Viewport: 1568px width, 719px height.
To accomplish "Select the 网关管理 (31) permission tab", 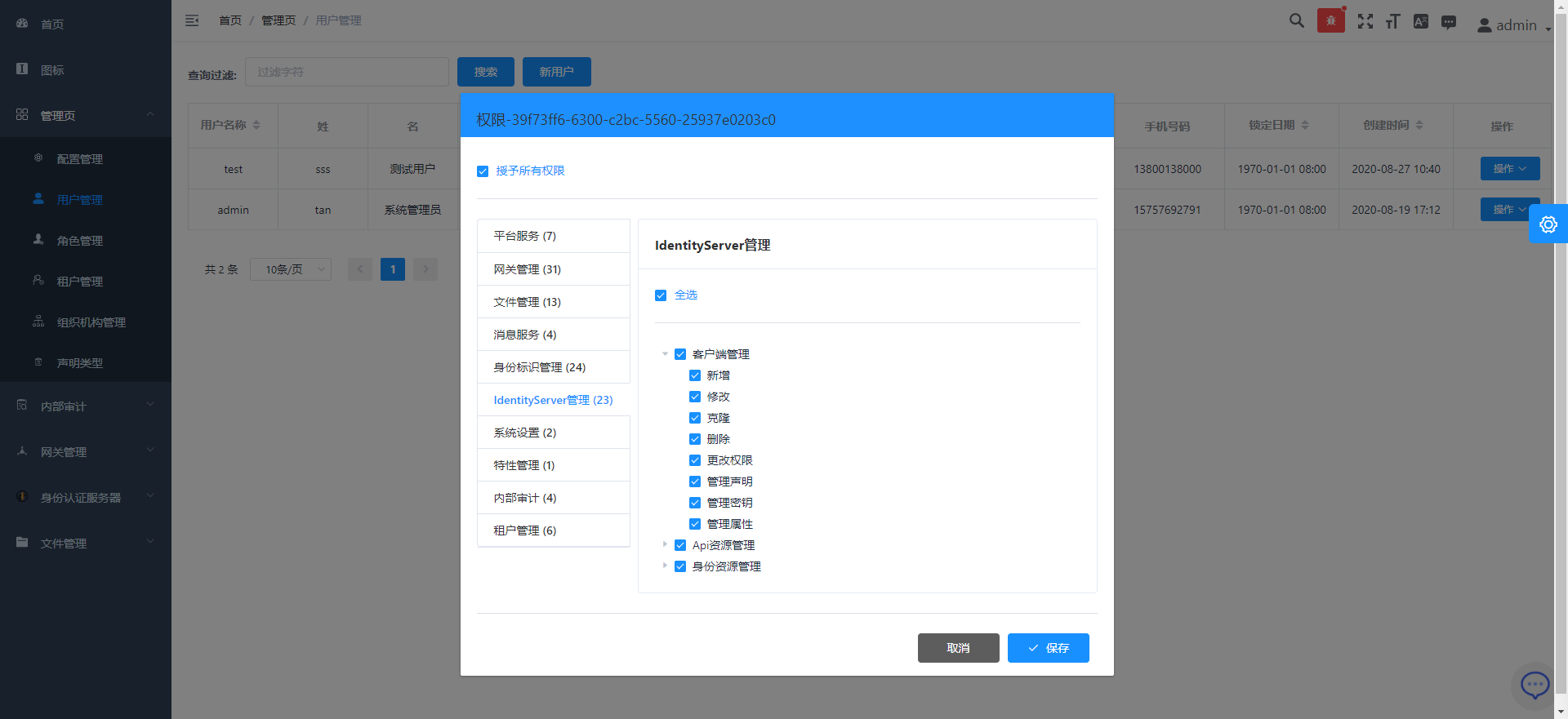I will click(x=553, y=269).
